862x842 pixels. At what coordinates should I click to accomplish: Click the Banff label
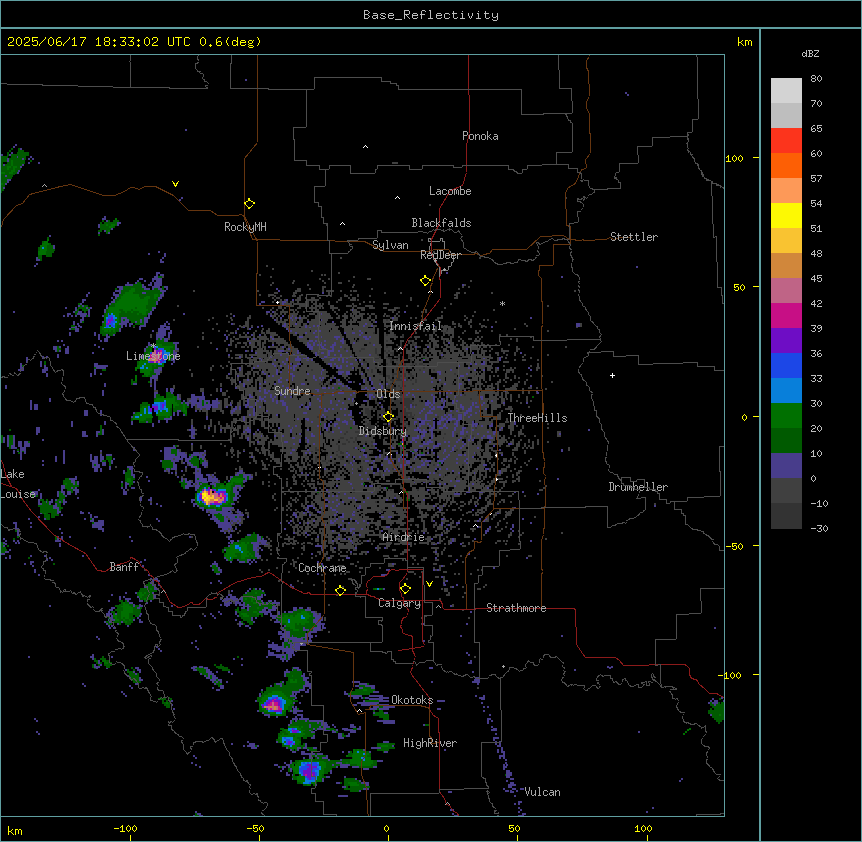coord(124,567)
